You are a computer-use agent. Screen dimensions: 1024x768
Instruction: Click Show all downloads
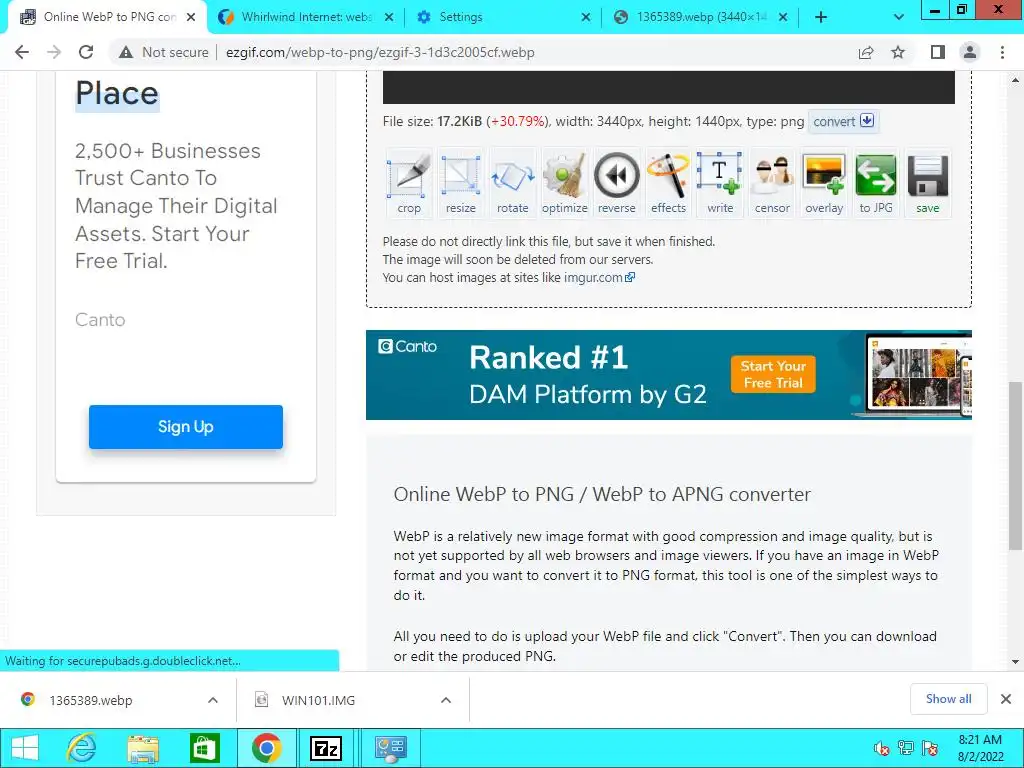pyautogui.click(x=948, y=699)
